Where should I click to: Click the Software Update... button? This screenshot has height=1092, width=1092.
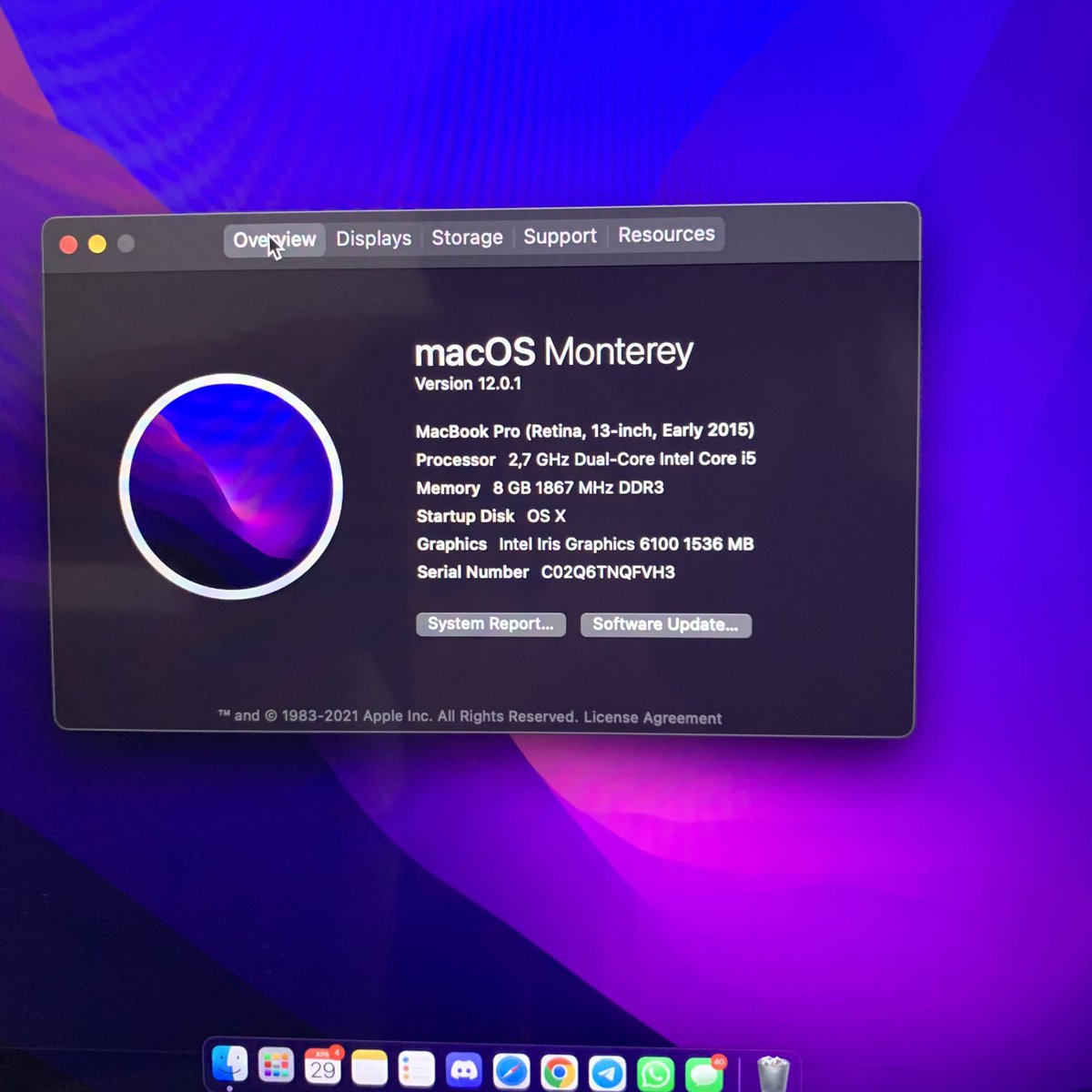pos(665,625)
